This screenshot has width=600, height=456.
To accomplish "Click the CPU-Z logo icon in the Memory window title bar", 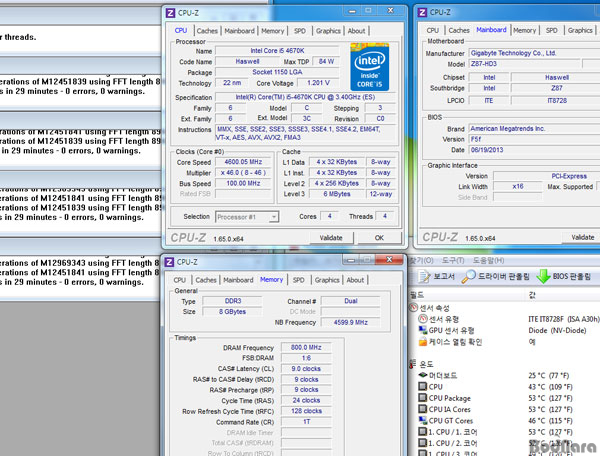I will click(169, 262).
